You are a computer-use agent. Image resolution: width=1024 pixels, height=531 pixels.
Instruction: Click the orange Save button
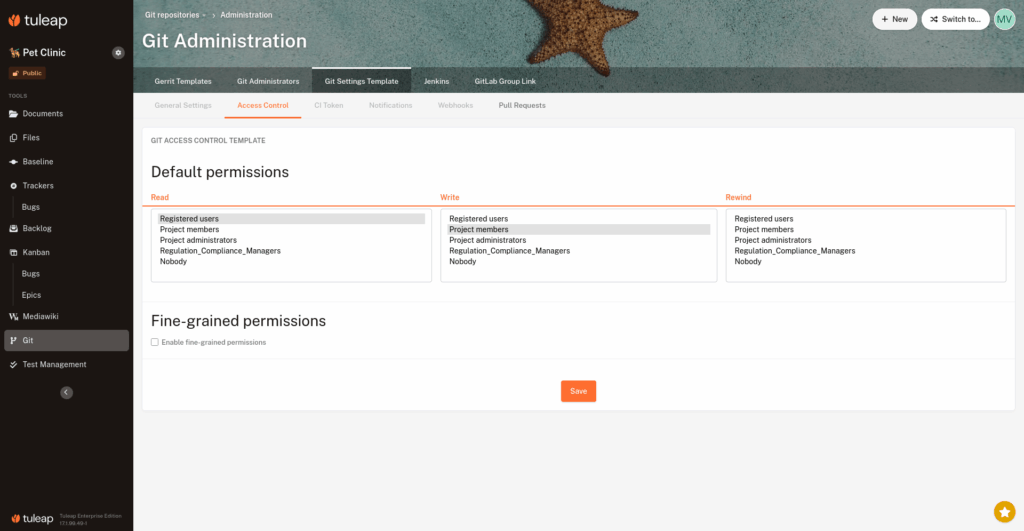pyautogui.click(x=578, y=391)
